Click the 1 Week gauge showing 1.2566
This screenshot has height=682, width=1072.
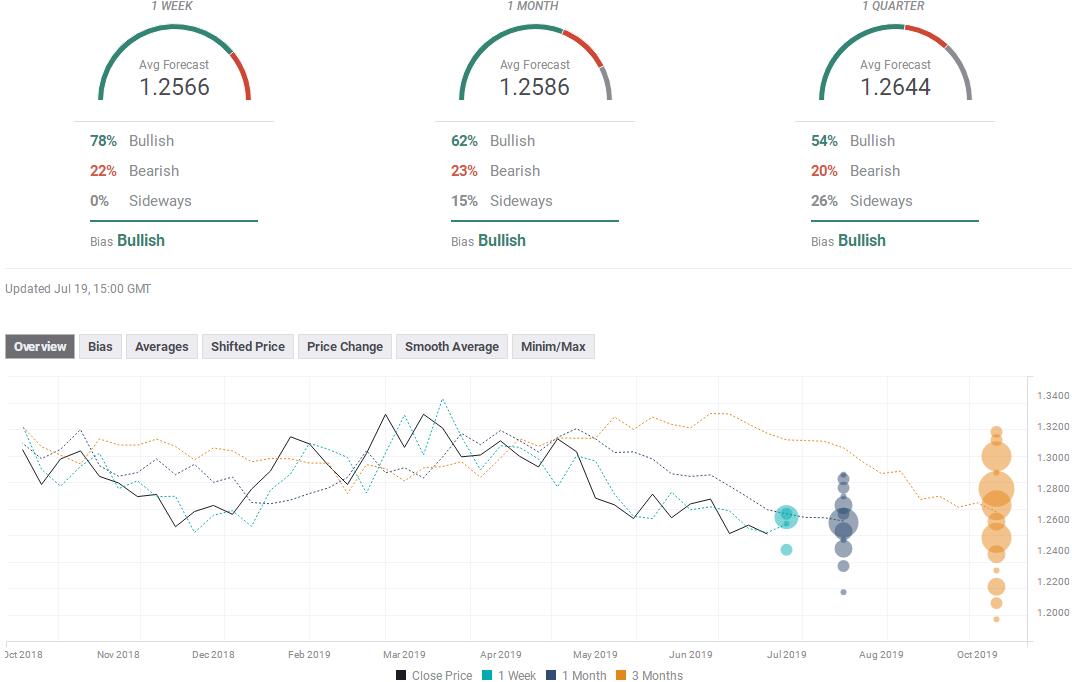pyautogui.click(x=174, y=64)
